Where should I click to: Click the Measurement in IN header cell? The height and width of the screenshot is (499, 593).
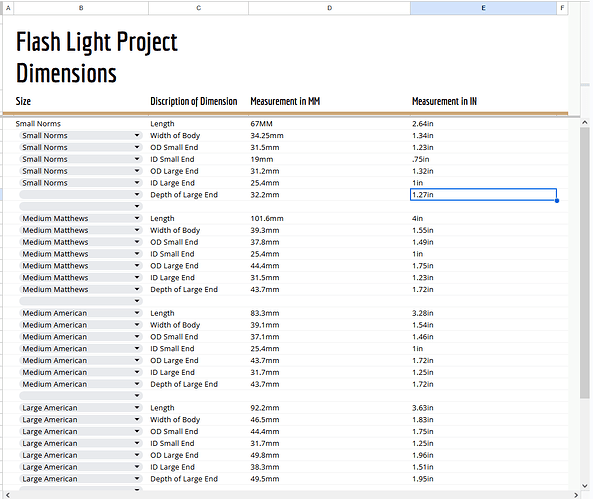tap(483, 101)
